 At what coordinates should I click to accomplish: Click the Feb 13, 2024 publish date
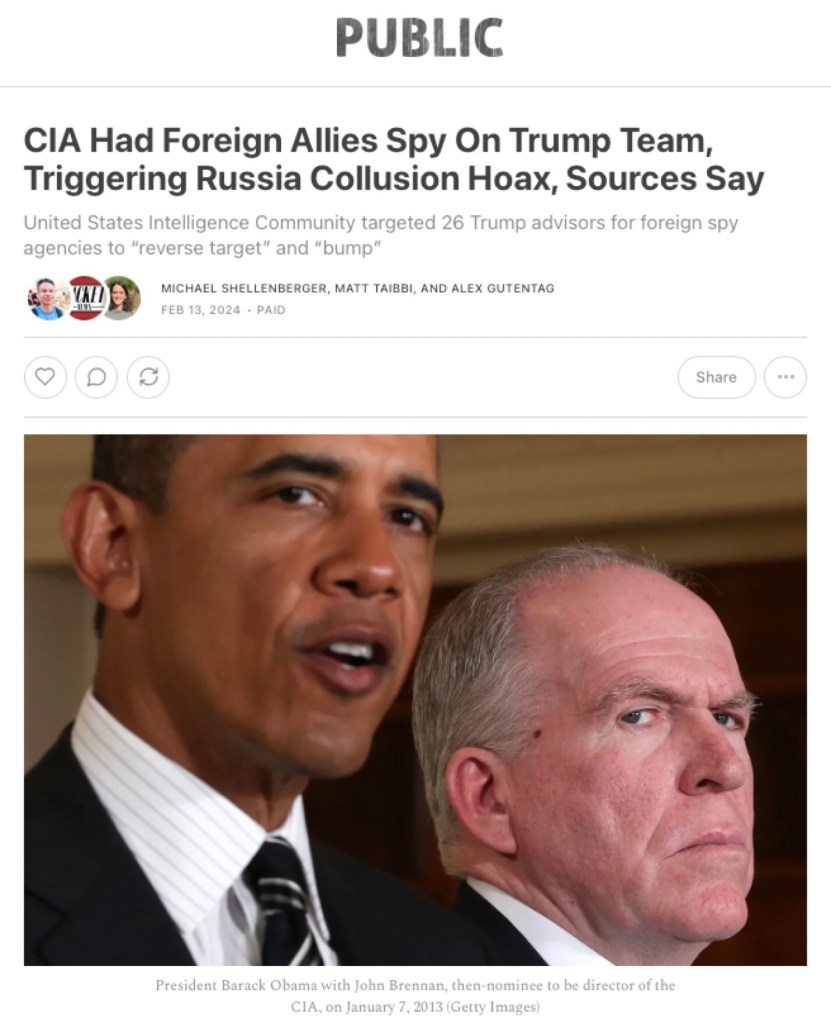point(201,310)
